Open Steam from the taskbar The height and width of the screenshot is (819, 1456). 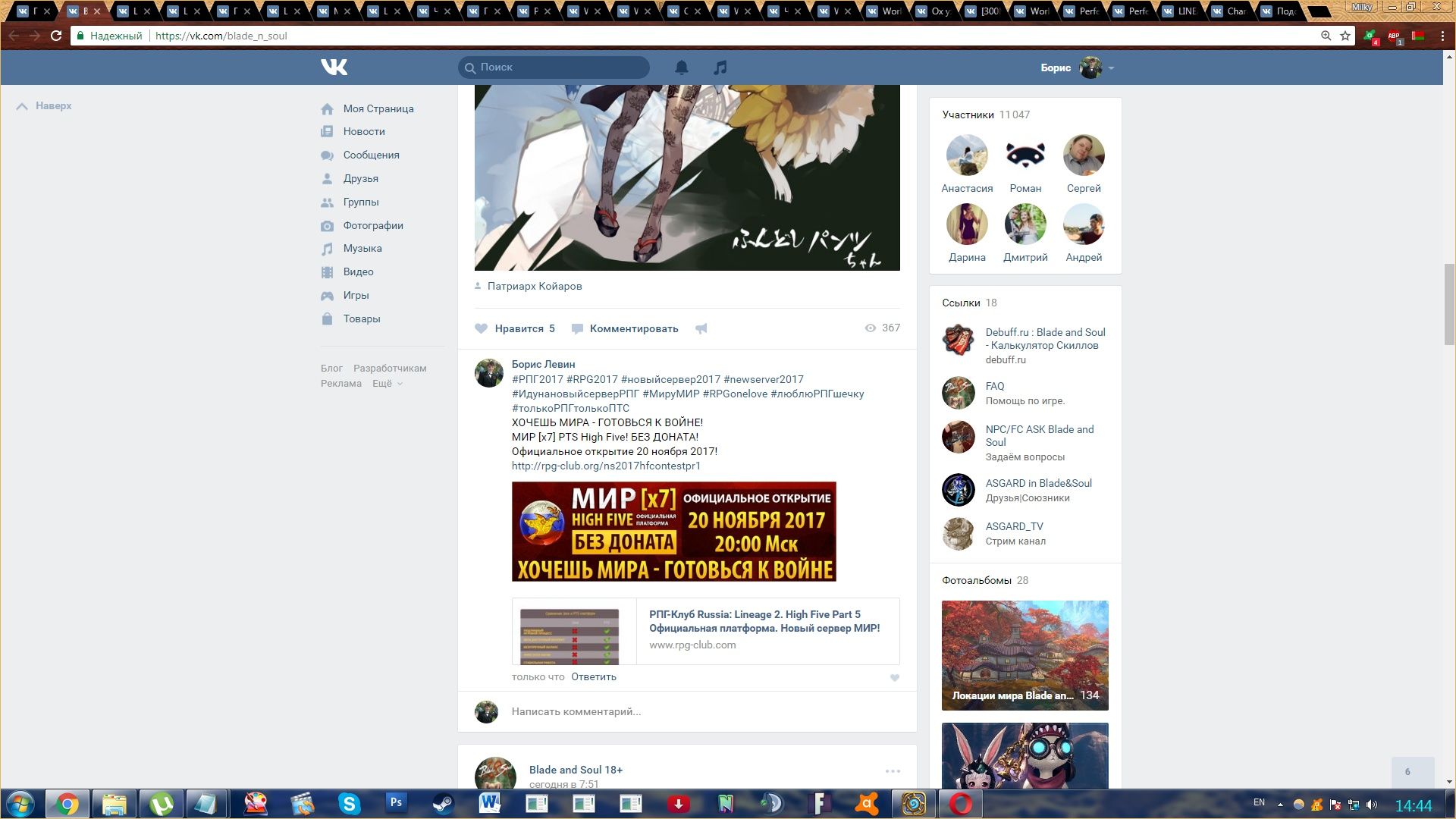coord(443,803)
